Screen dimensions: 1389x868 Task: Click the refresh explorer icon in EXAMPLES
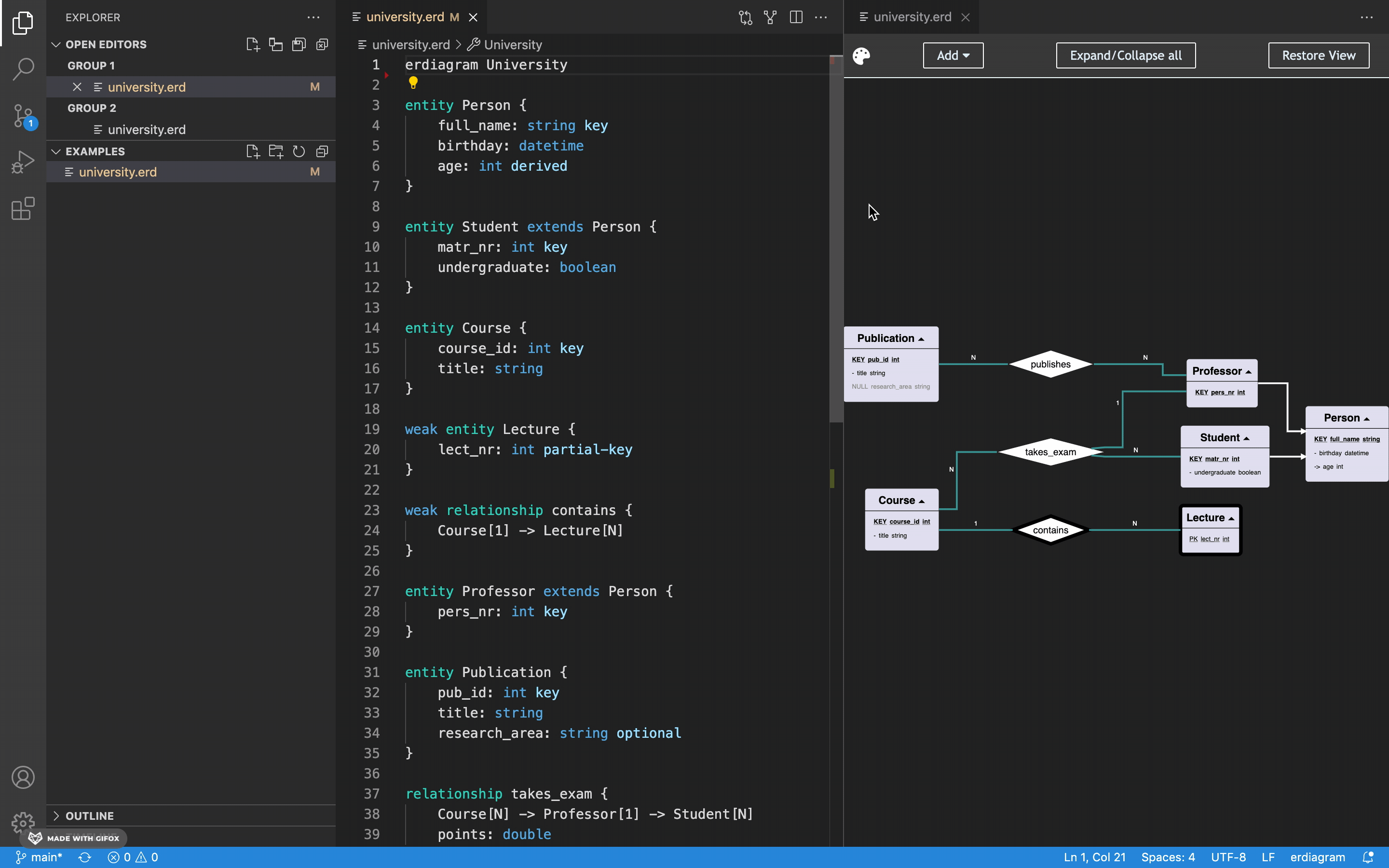point(299,151)
